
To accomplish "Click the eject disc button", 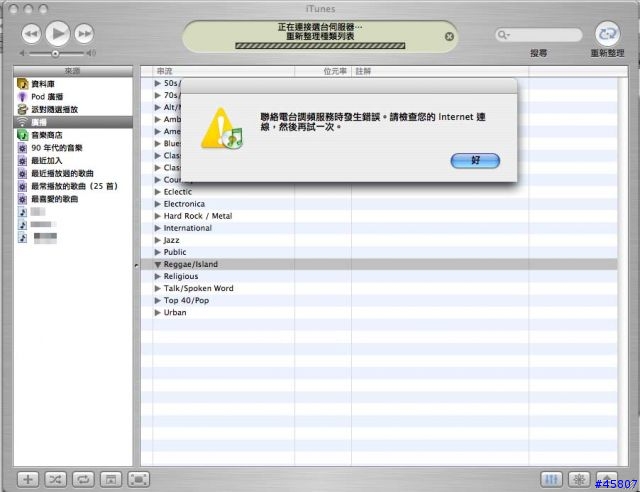I will pos(607,478).
